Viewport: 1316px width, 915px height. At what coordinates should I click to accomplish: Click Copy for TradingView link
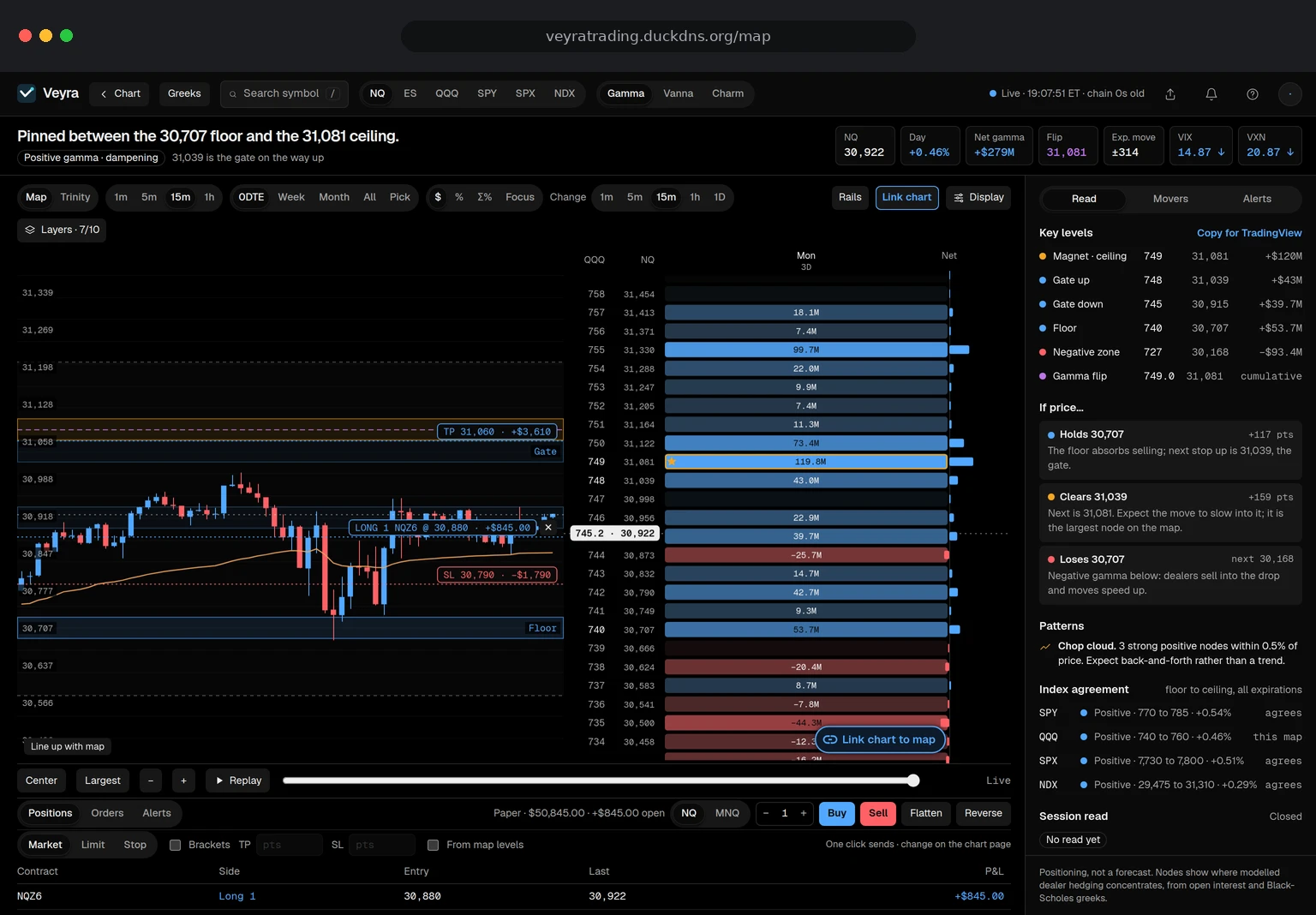point(1249,233)
